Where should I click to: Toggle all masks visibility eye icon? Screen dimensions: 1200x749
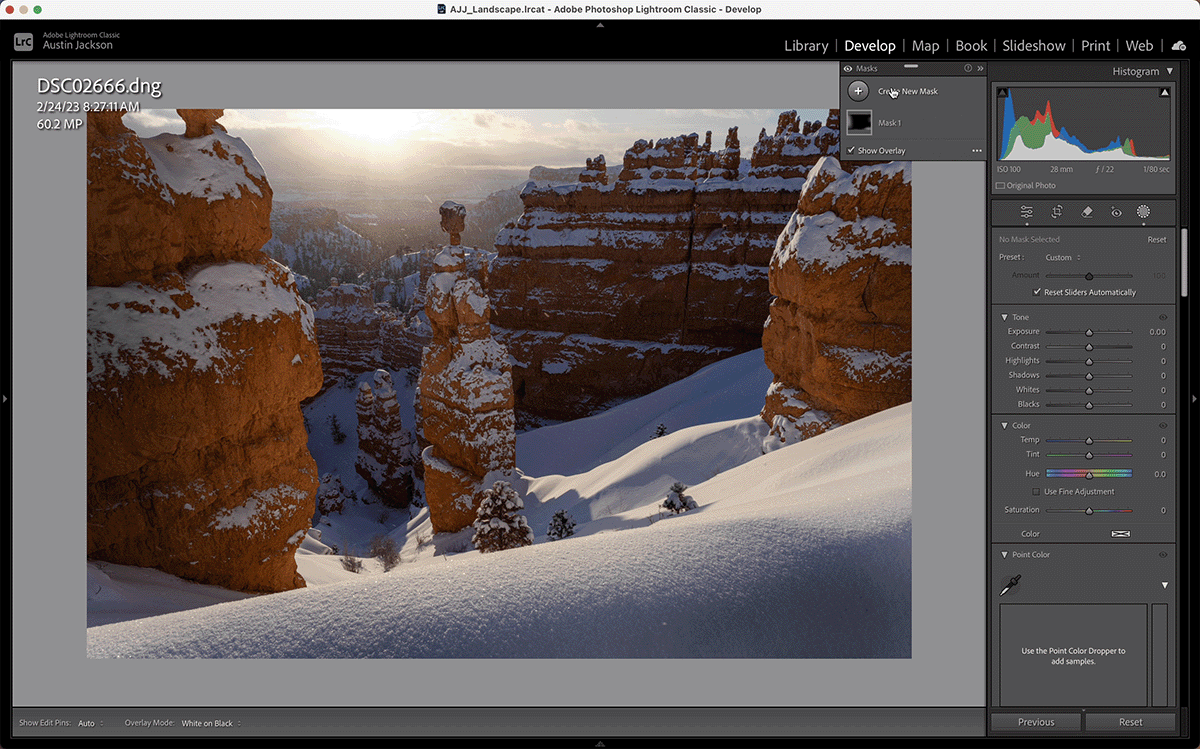848,68
